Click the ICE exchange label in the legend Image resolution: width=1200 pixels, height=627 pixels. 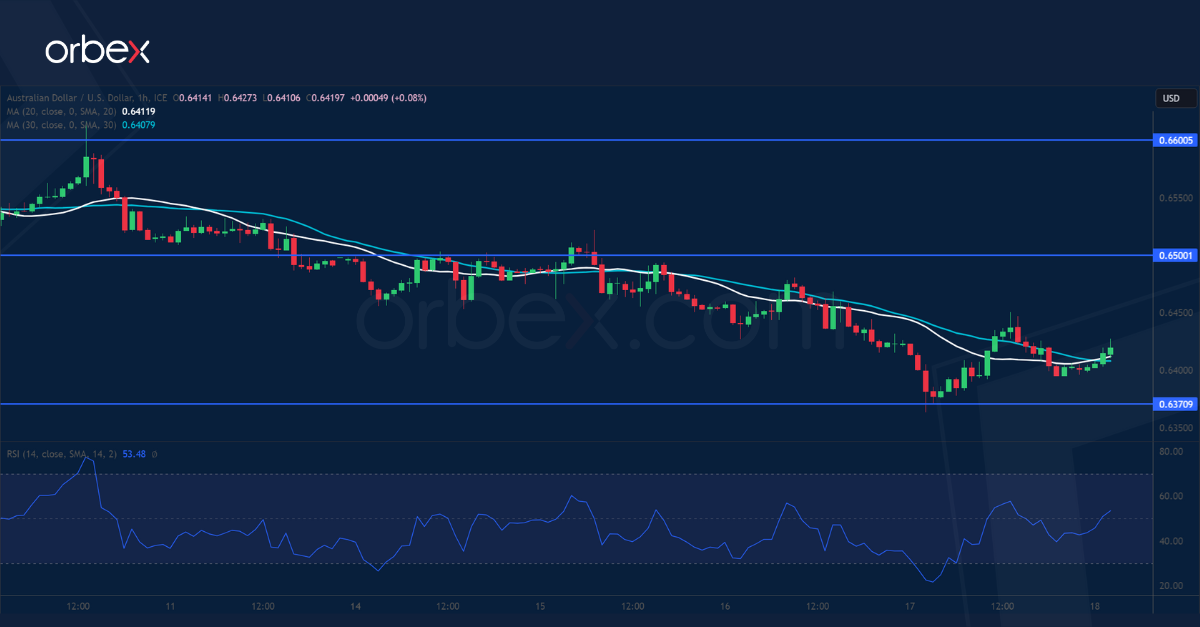162,98
